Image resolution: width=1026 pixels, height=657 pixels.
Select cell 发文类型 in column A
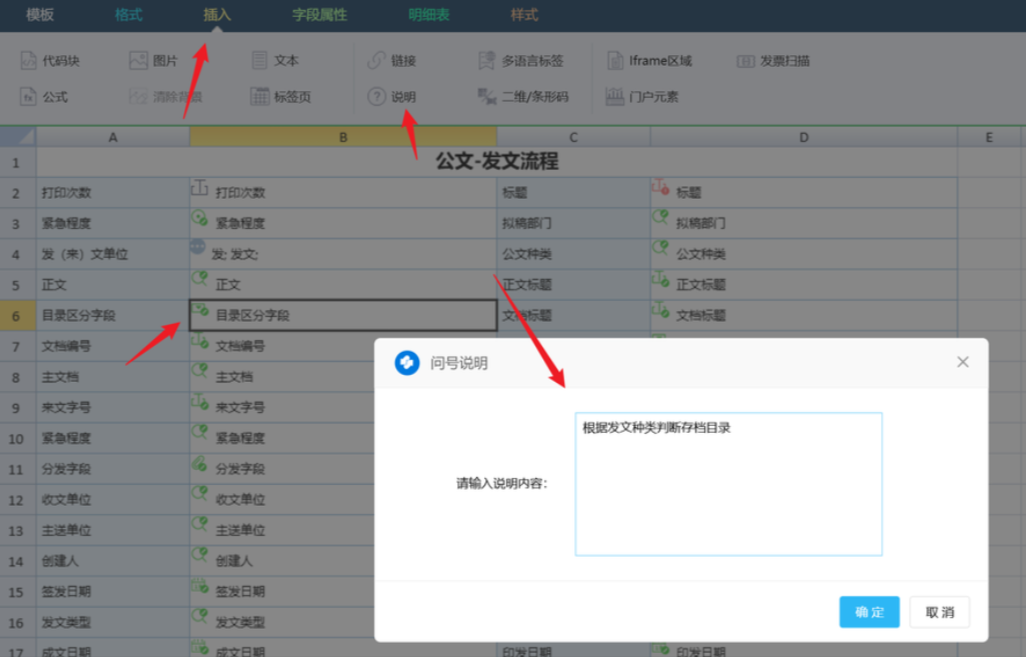point(113,623)
